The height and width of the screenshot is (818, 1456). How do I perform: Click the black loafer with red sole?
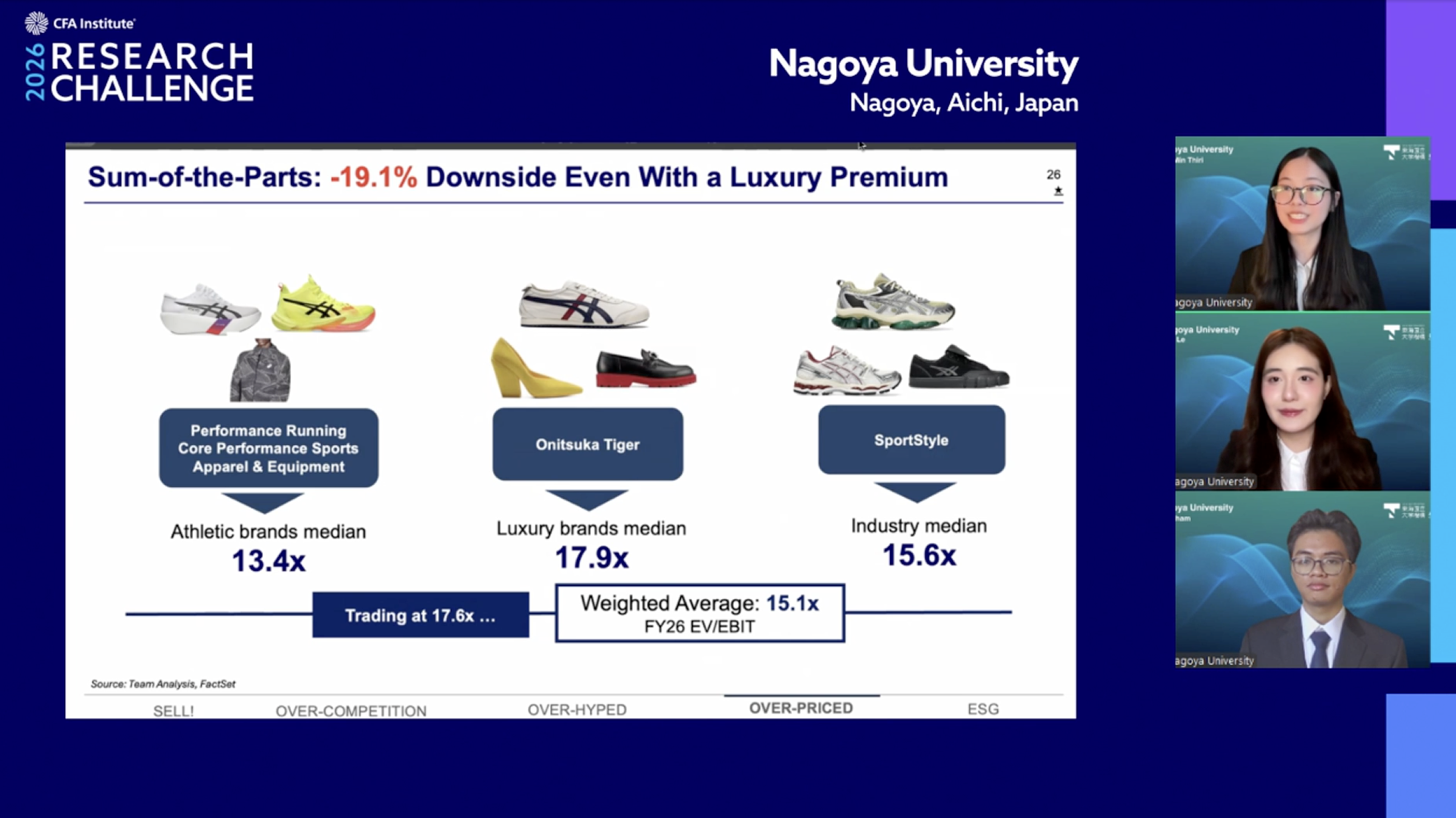[x=646, y=370]
